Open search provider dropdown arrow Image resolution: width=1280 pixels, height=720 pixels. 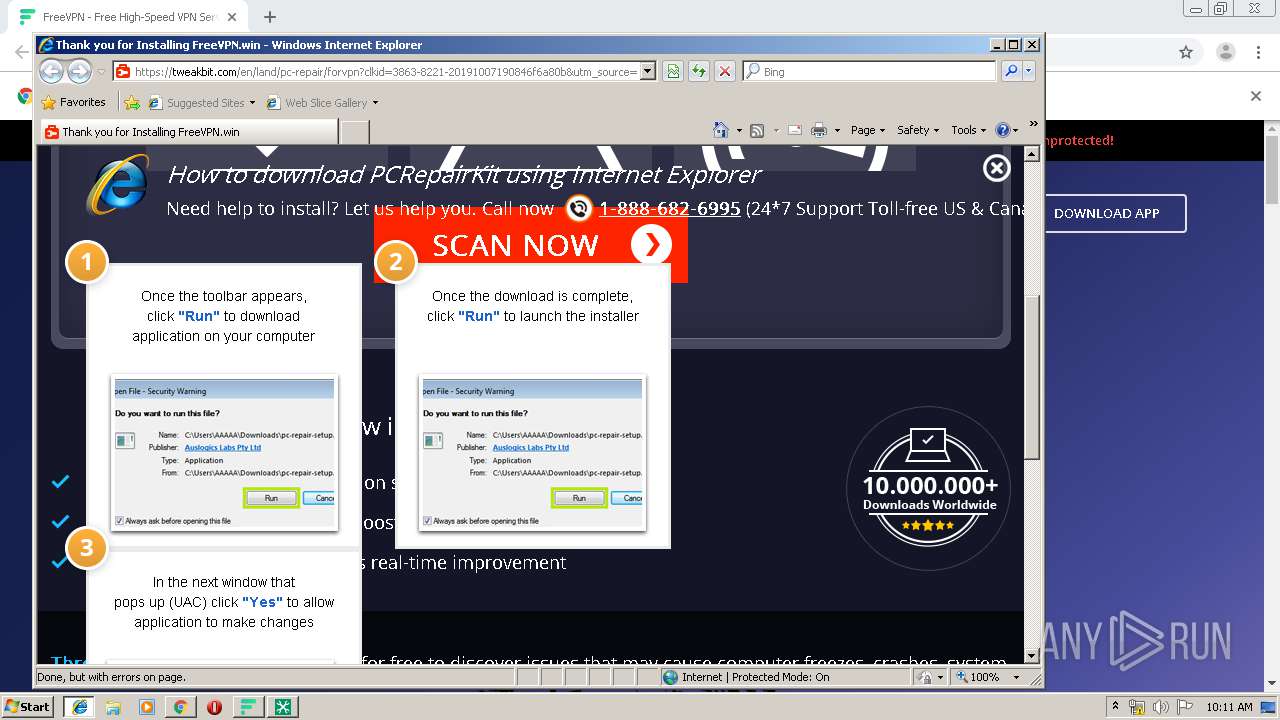[1028, 71]
